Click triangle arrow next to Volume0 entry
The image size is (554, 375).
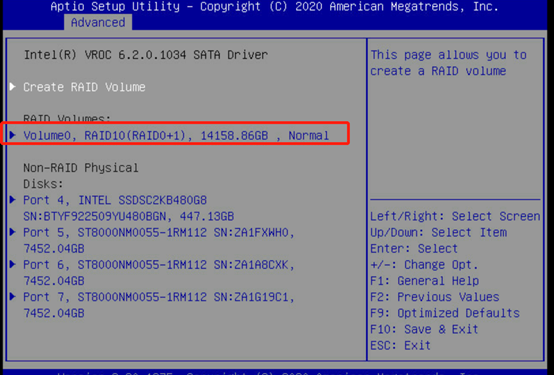pyautogui.click(x=13, y=135)
